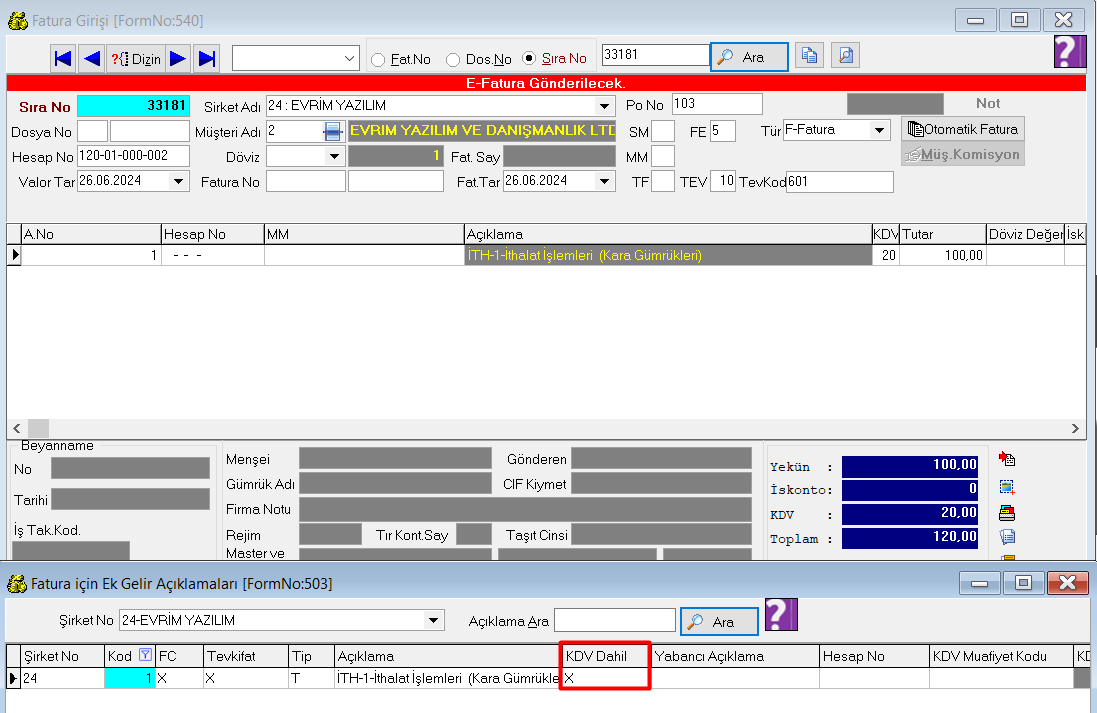Image resolution: width=1097 pixels, height=713 pixels.
Task: Click the Açıklama column header in invoice grid
Action: (667, 234)
